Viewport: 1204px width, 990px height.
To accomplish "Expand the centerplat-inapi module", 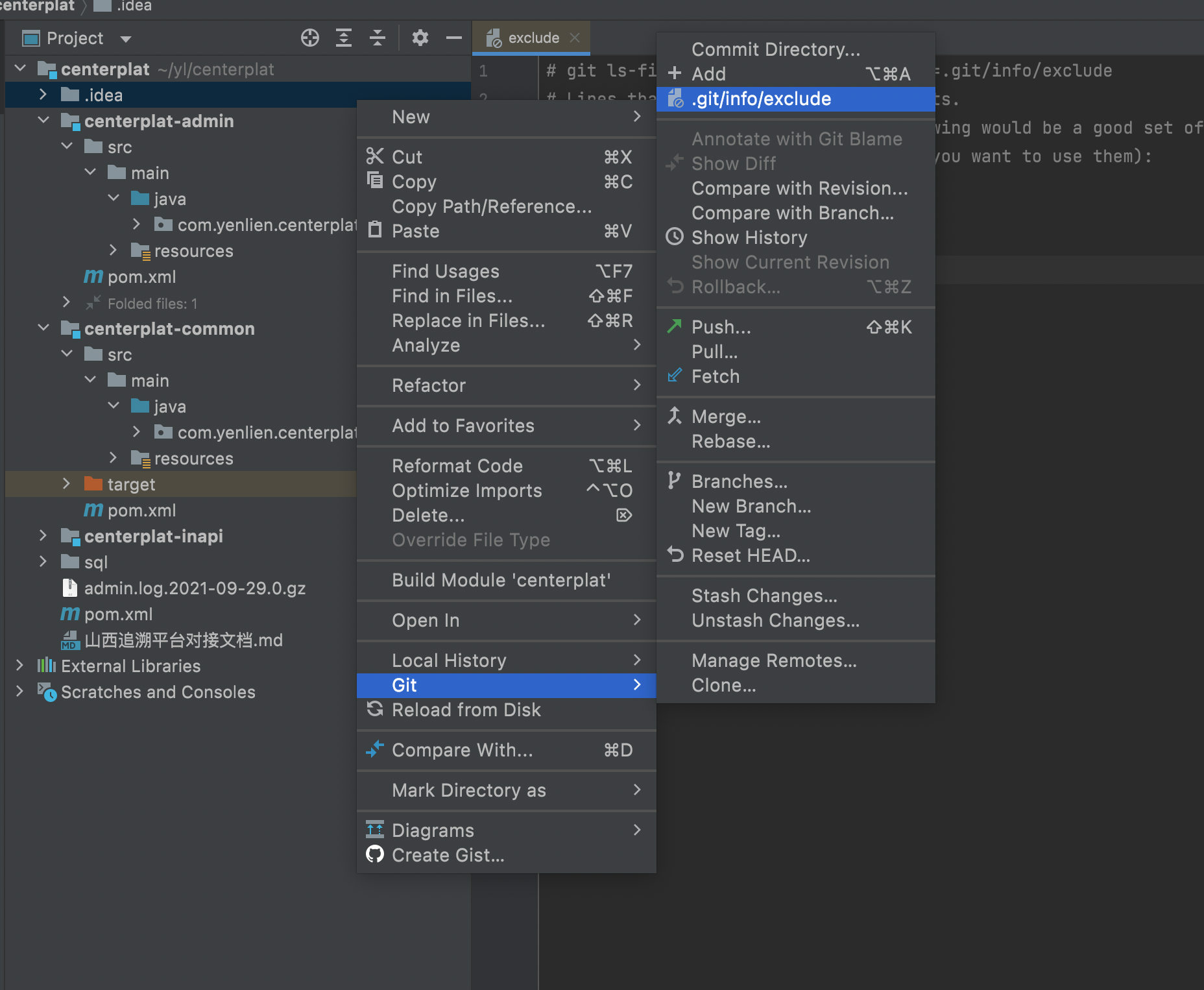I will pyautogui.click(x=43, y=535).
